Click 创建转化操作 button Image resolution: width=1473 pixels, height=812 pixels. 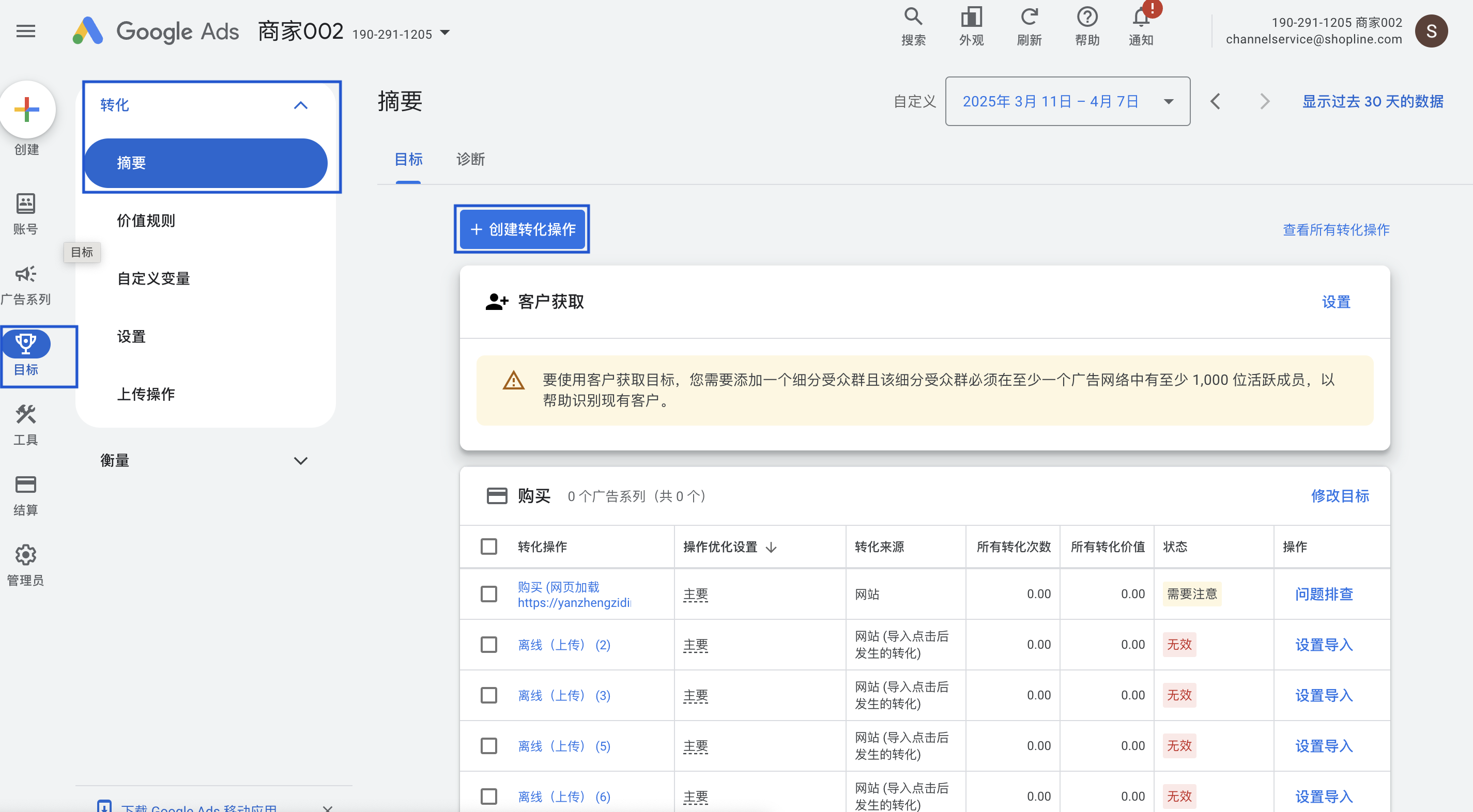point(522,229)
